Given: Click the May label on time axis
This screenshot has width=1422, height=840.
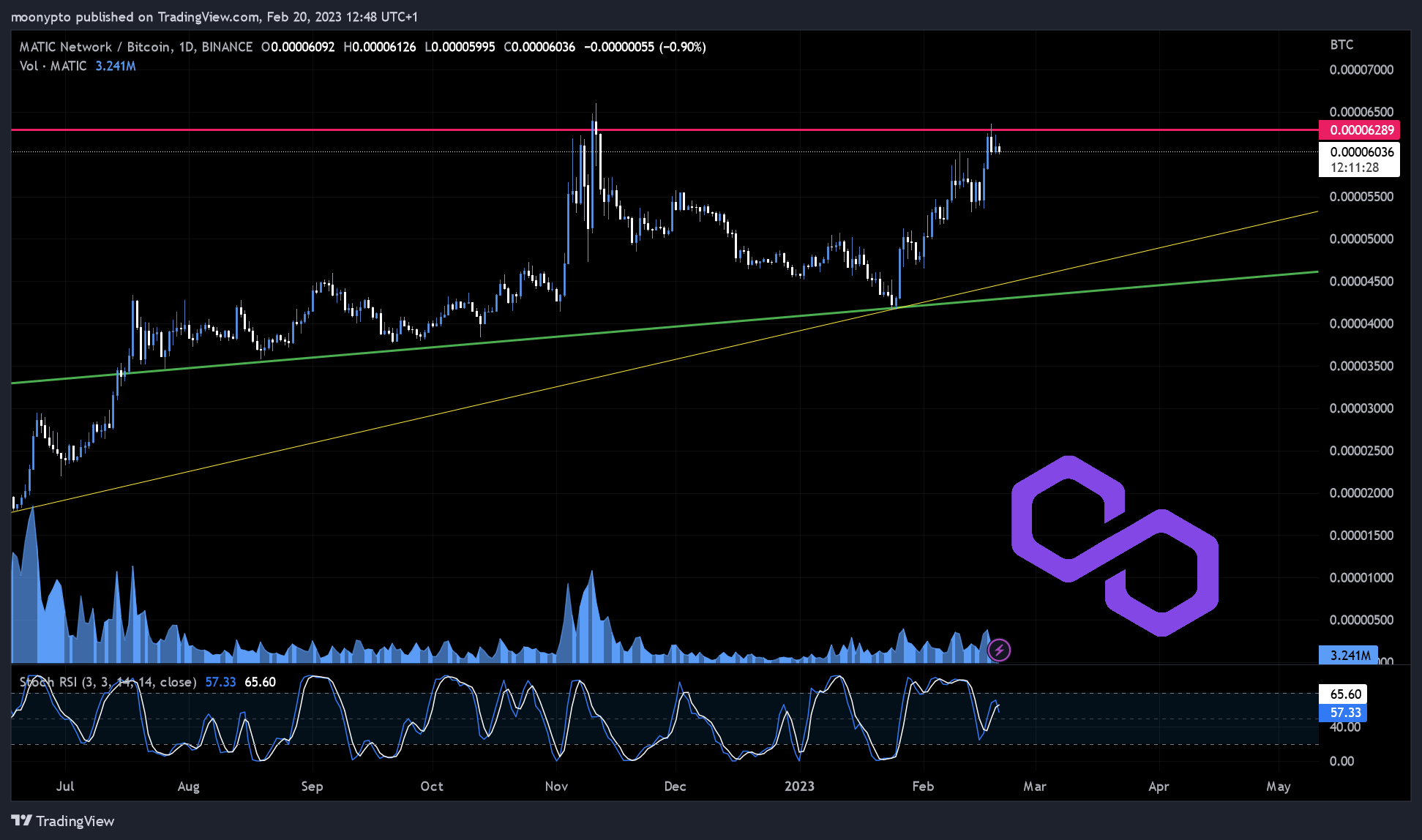Looking at the screenshot, I should point(1279,786).
